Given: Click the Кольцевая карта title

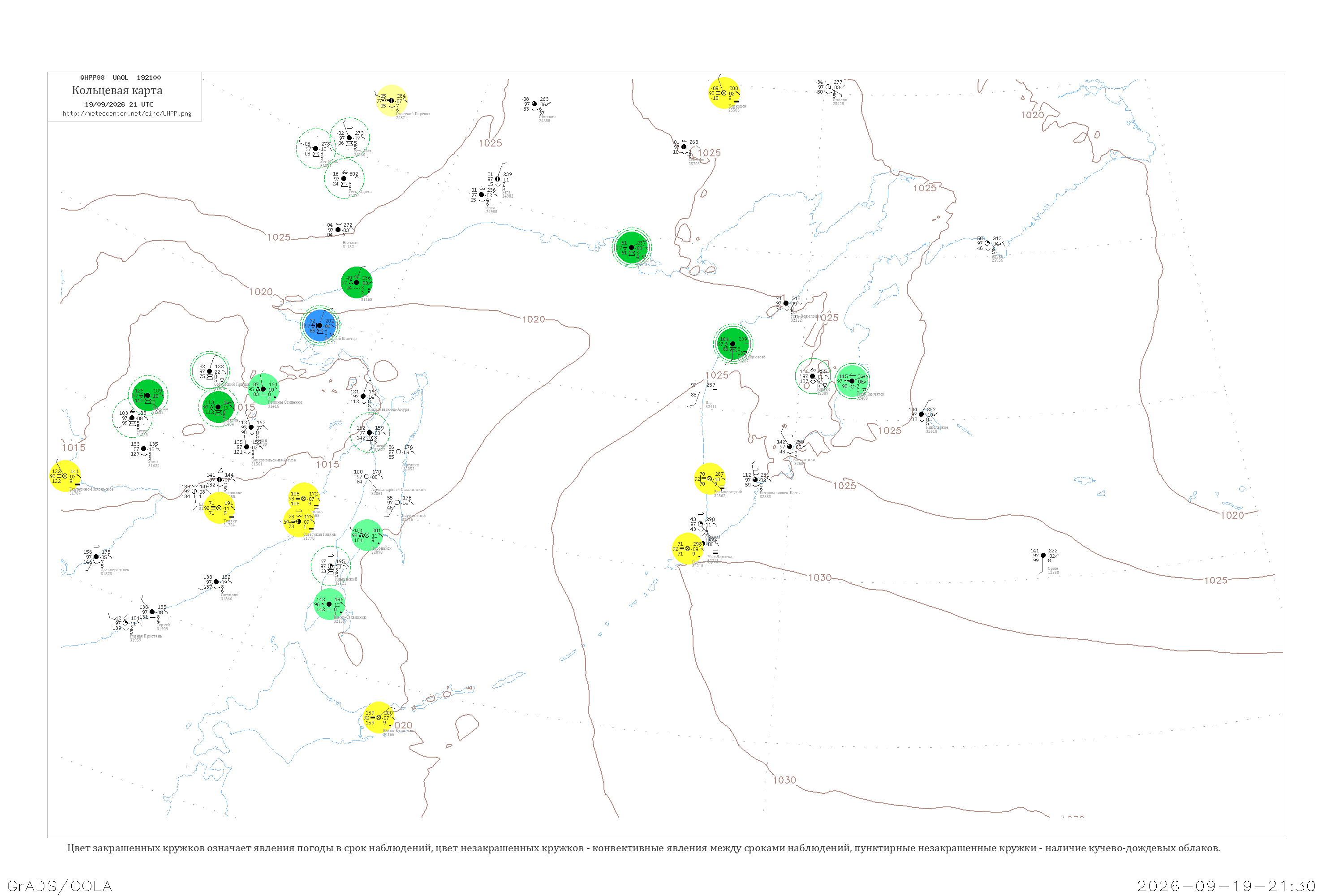Looking at the screenshot, I should pos(117,90).
